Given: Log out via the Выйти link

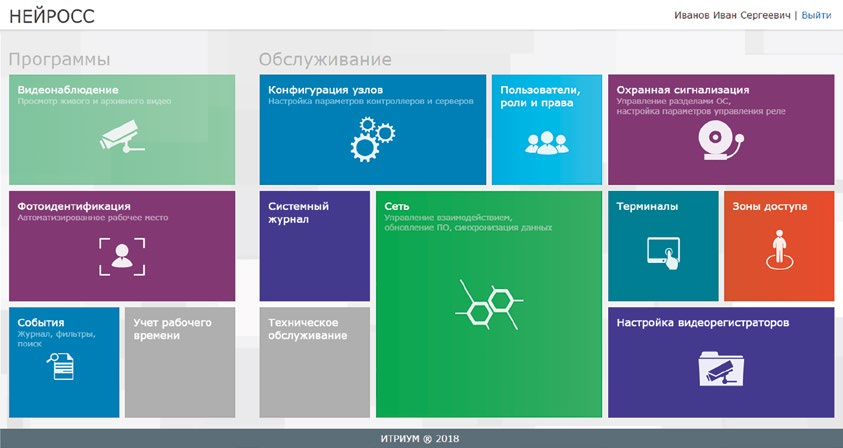Looking at the screenshot, I should (x=816, y=16).
